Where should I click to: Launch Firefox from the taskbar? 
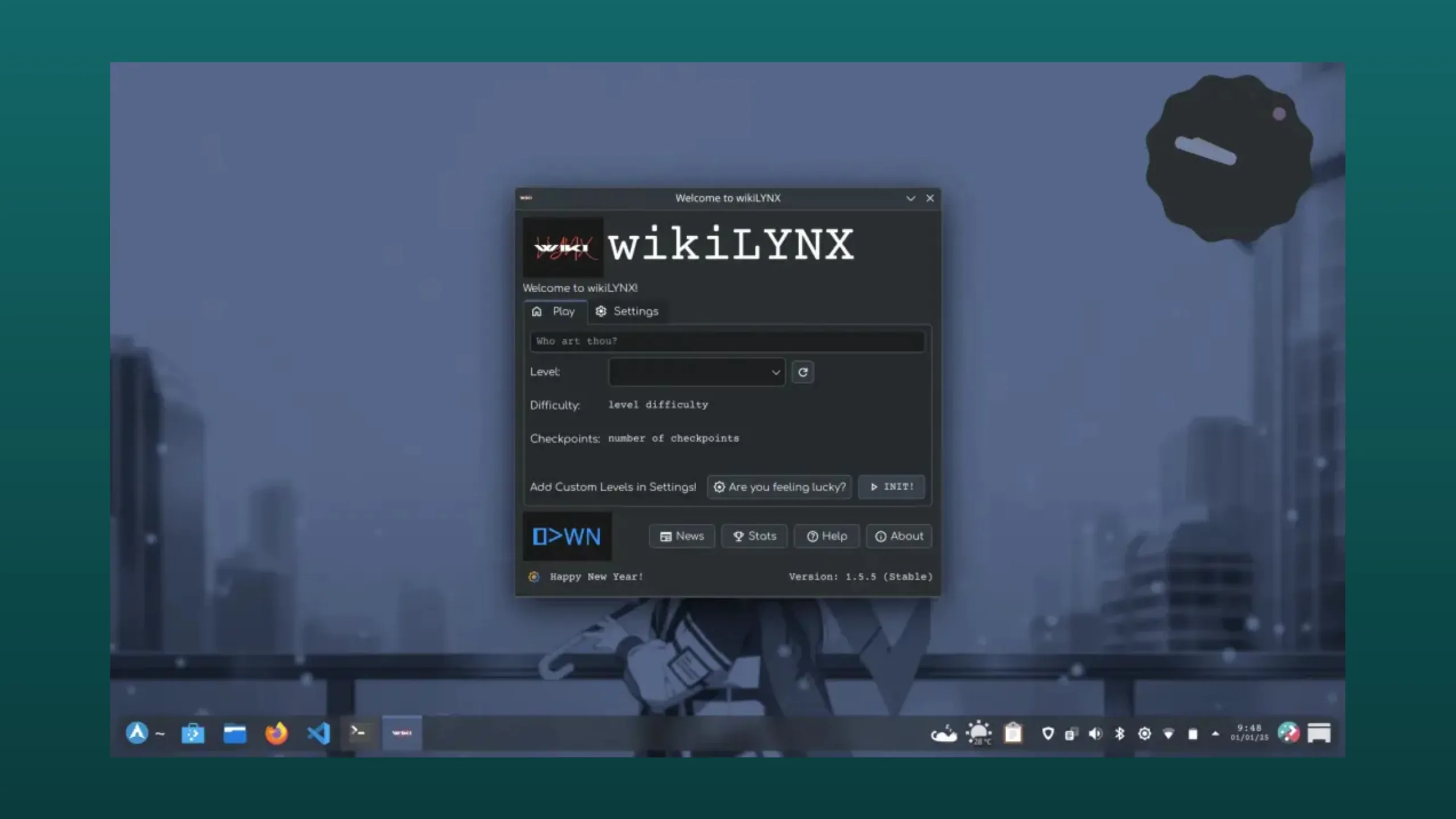(276, 733)
